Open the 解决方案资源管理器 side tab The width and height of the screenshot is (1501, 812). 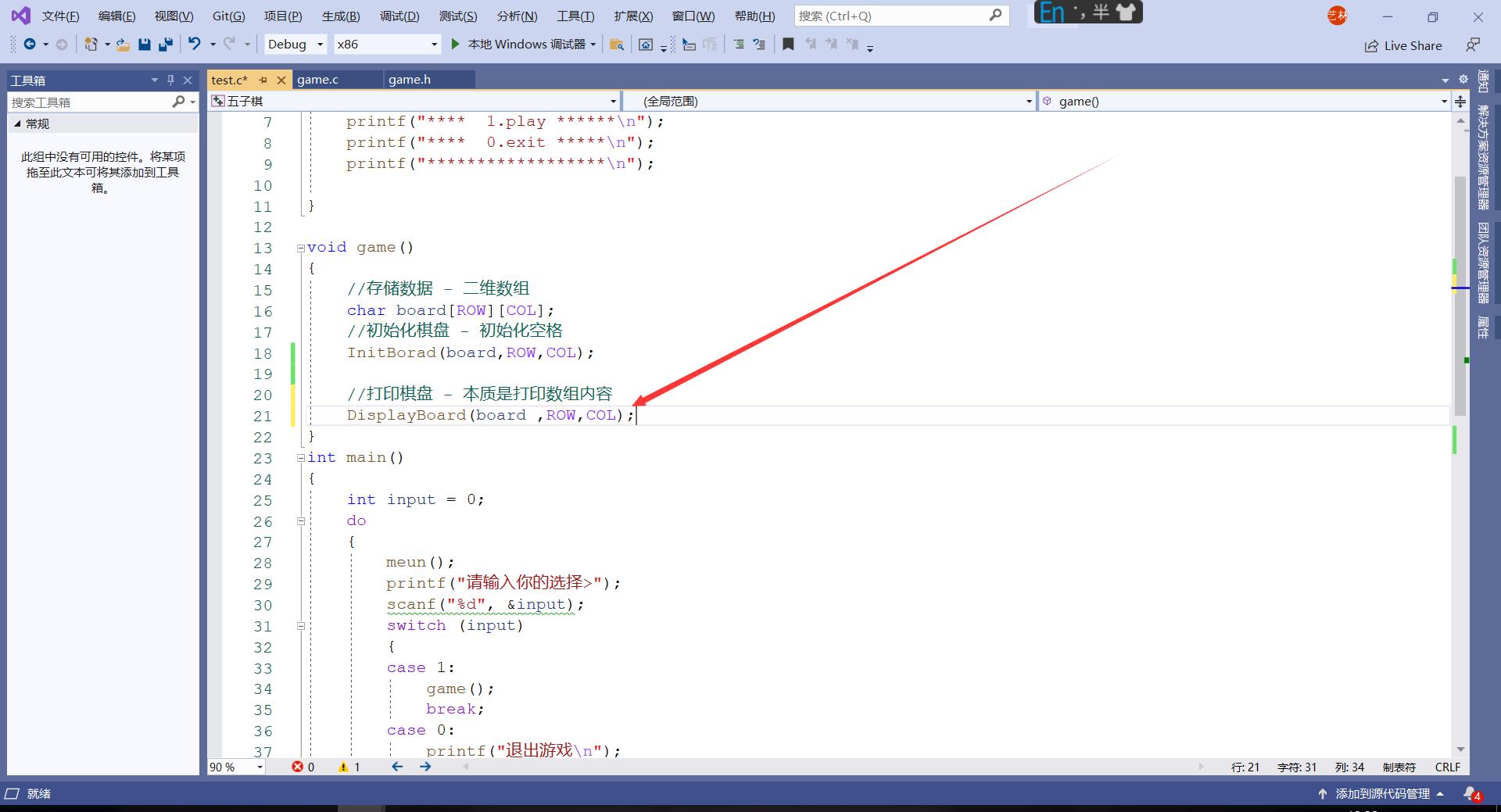[1483, 158]
